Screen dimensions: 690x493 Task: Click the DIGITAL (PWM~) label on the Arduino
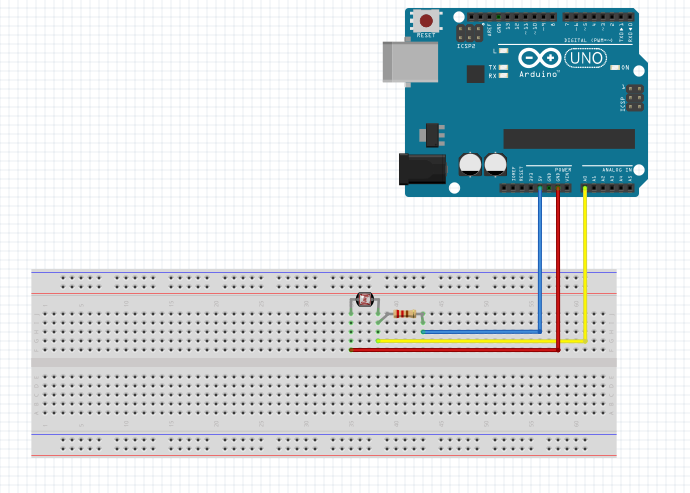588,40
